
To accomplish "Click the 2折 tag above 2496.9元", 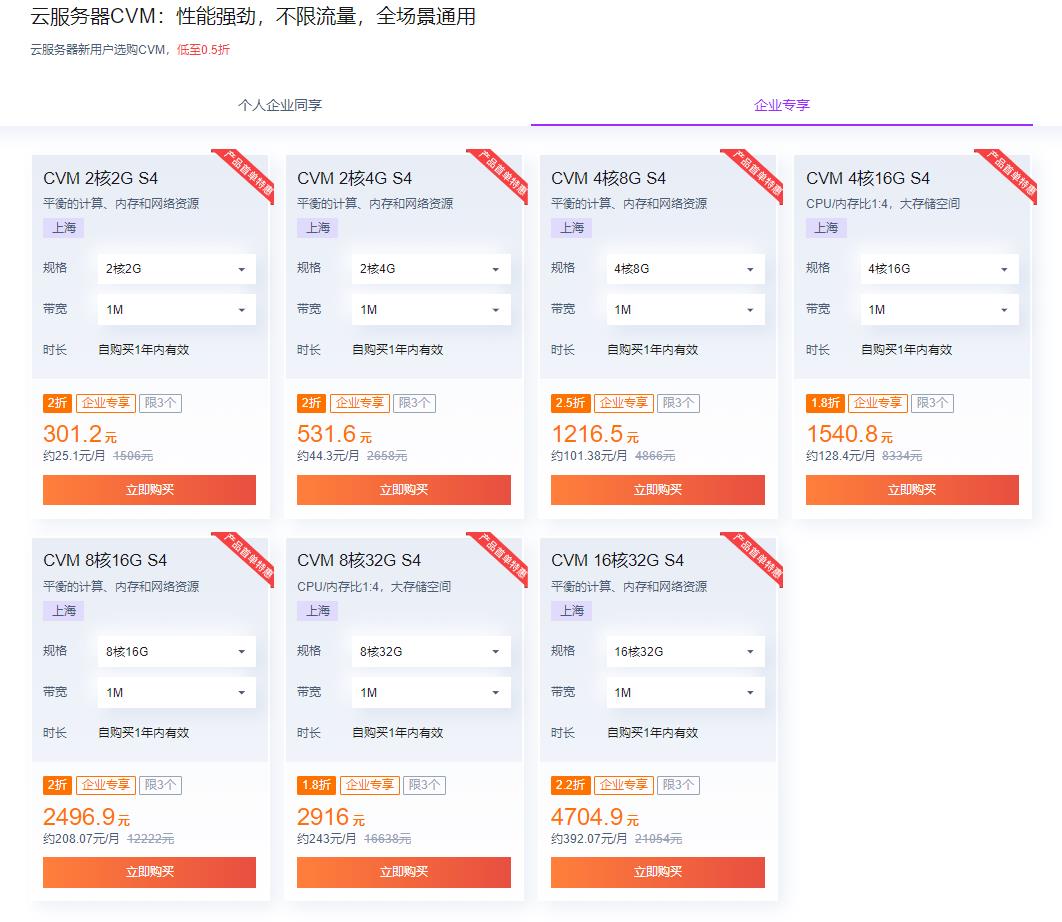I will click(57, 785).
